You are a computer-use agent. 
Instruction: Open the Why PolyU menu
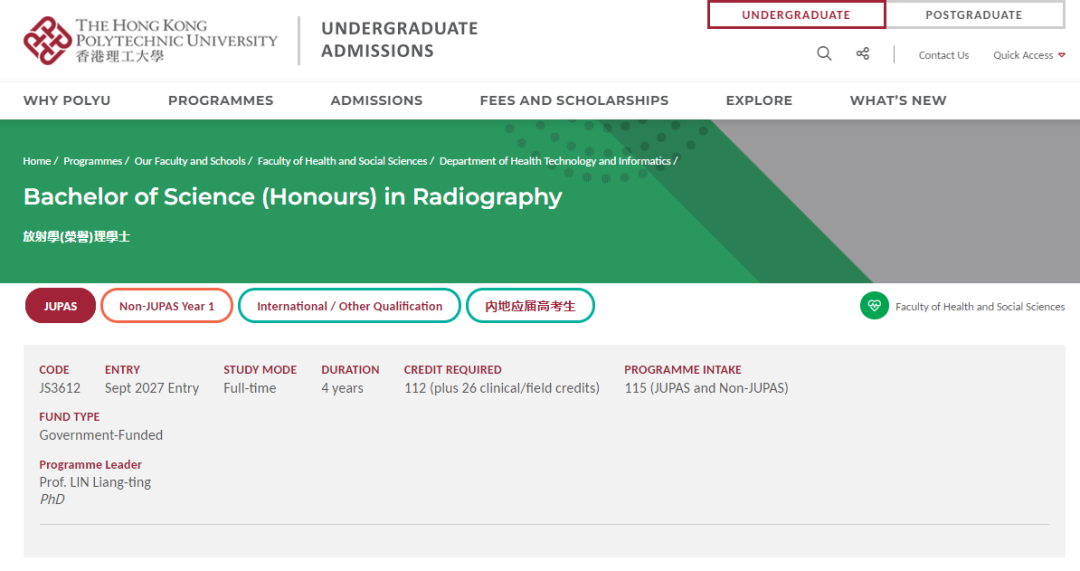[67, 101]
